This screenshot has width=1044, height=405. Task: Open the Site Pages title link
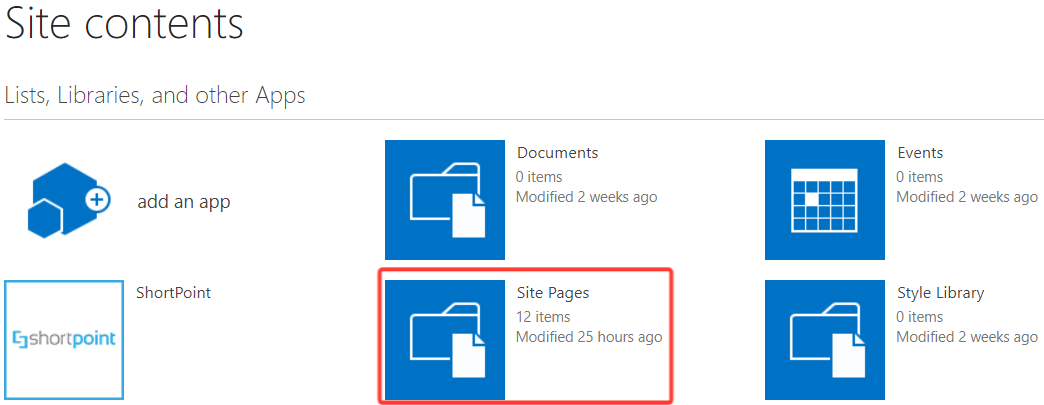click(x=553, y=292)
